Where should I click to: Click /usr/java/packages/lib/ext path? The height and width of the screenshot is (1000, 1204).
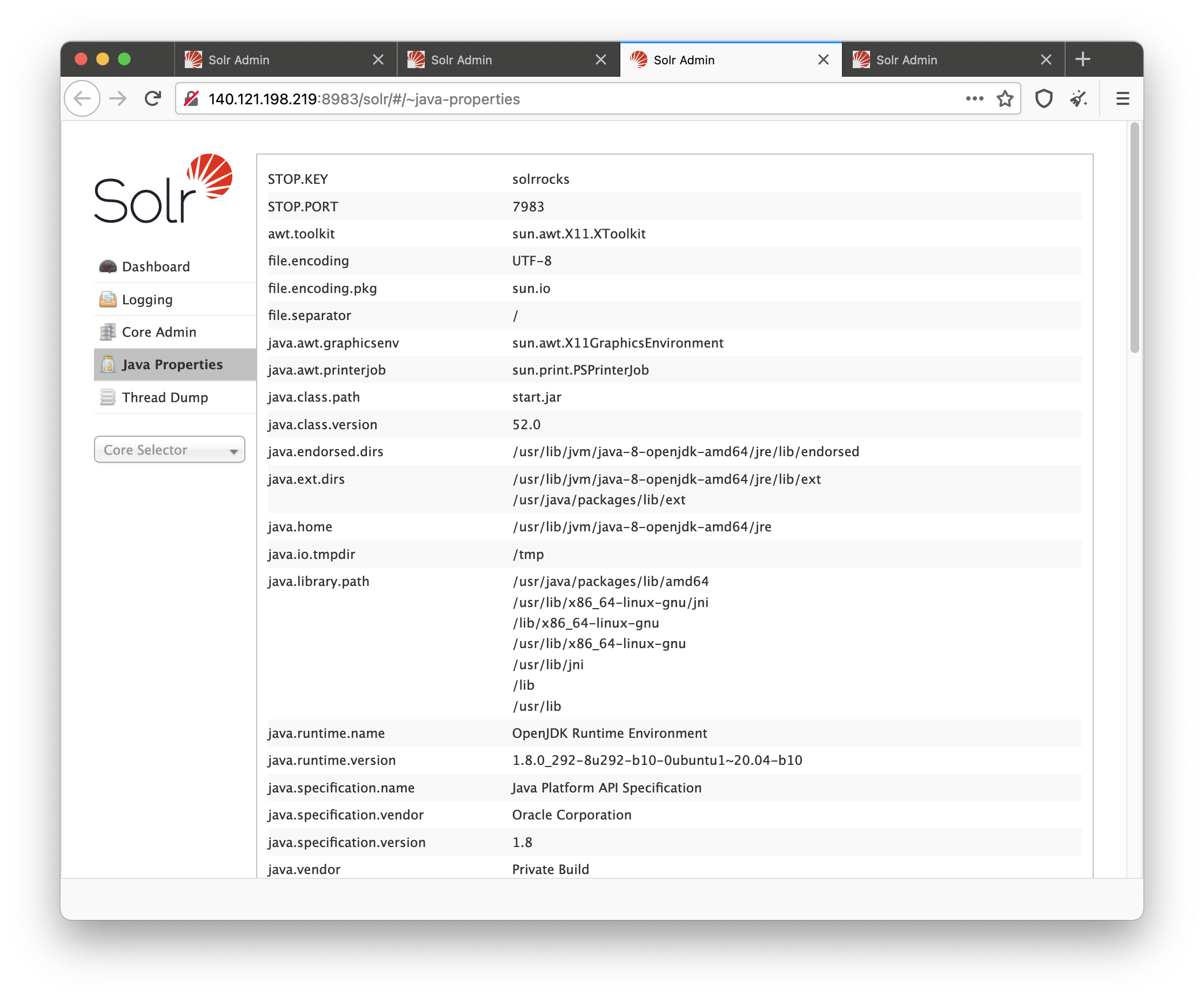pyautogui.click(x=599, y=499)
